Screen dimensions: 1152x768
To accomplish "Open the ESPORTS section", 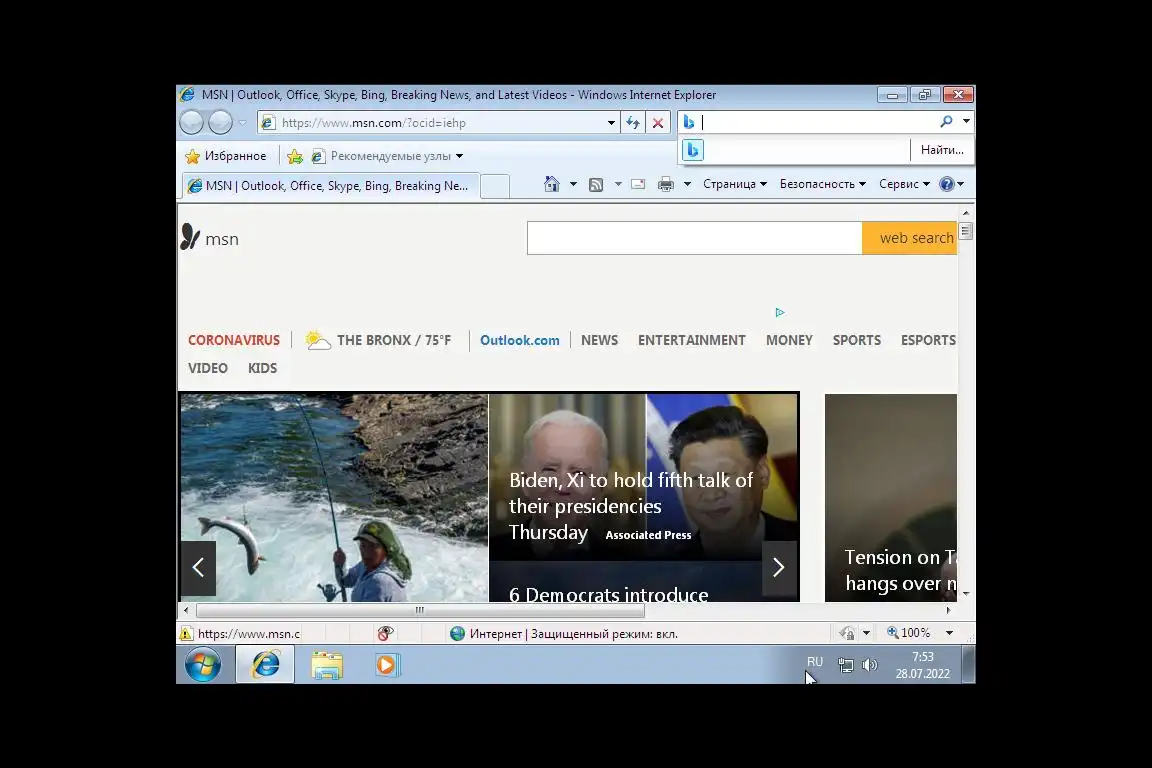I will coord(928,340).
